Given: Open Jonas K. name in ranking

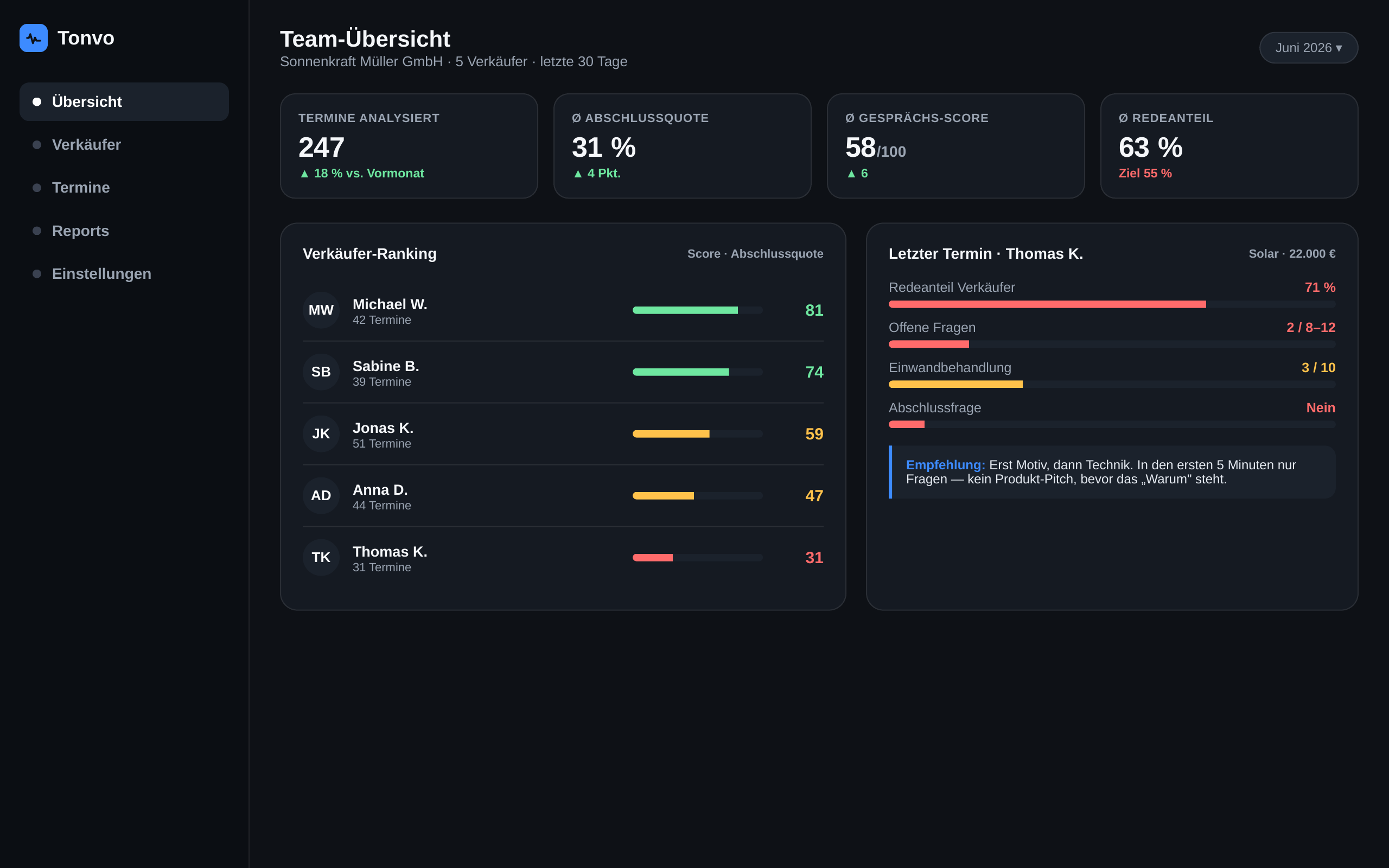Looking at the screenshot, I should click(383, 428).
